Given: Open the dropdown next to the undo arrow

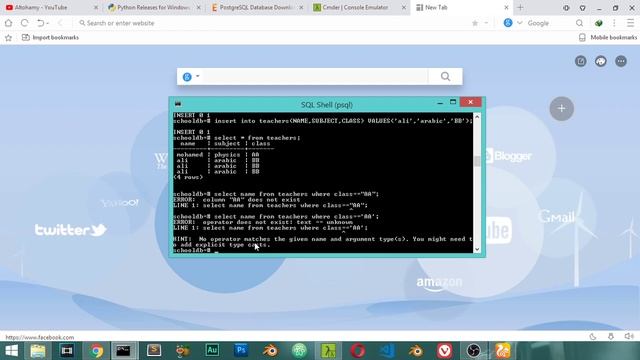Looking at the screenshot, I should 48,23.
